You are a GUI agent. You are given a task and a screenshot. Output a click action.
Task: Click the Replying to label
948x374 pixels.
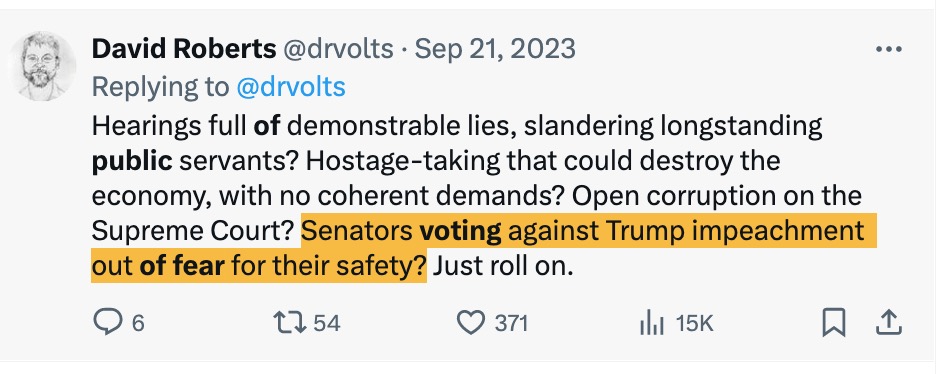click(x=160, y=88)
